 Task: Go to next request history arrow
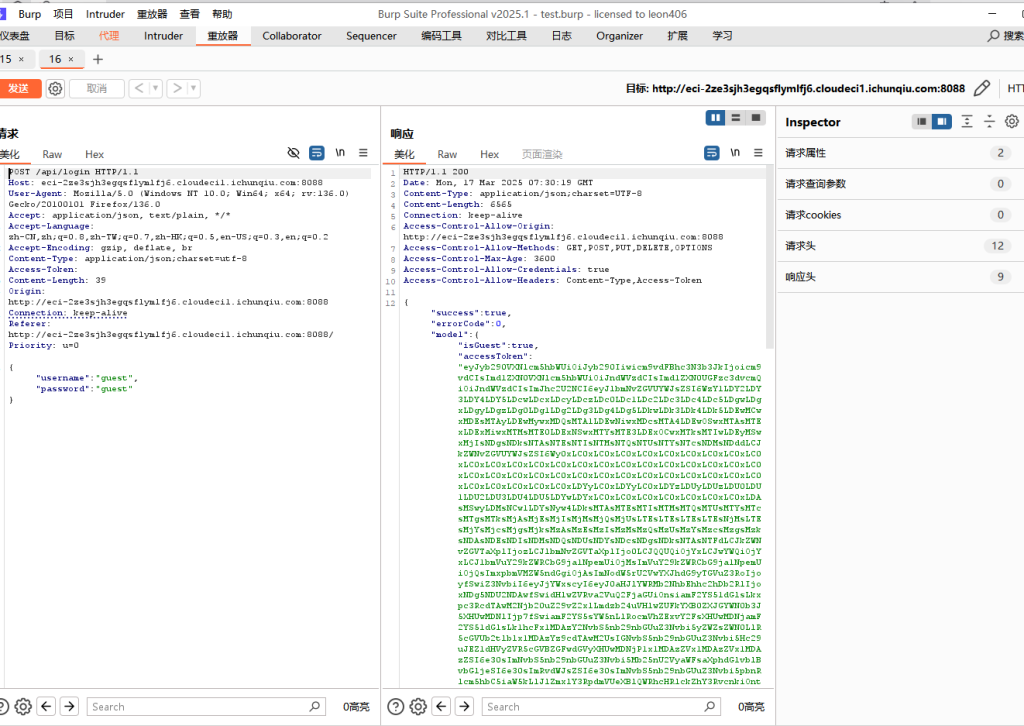(x=177, y=88)
